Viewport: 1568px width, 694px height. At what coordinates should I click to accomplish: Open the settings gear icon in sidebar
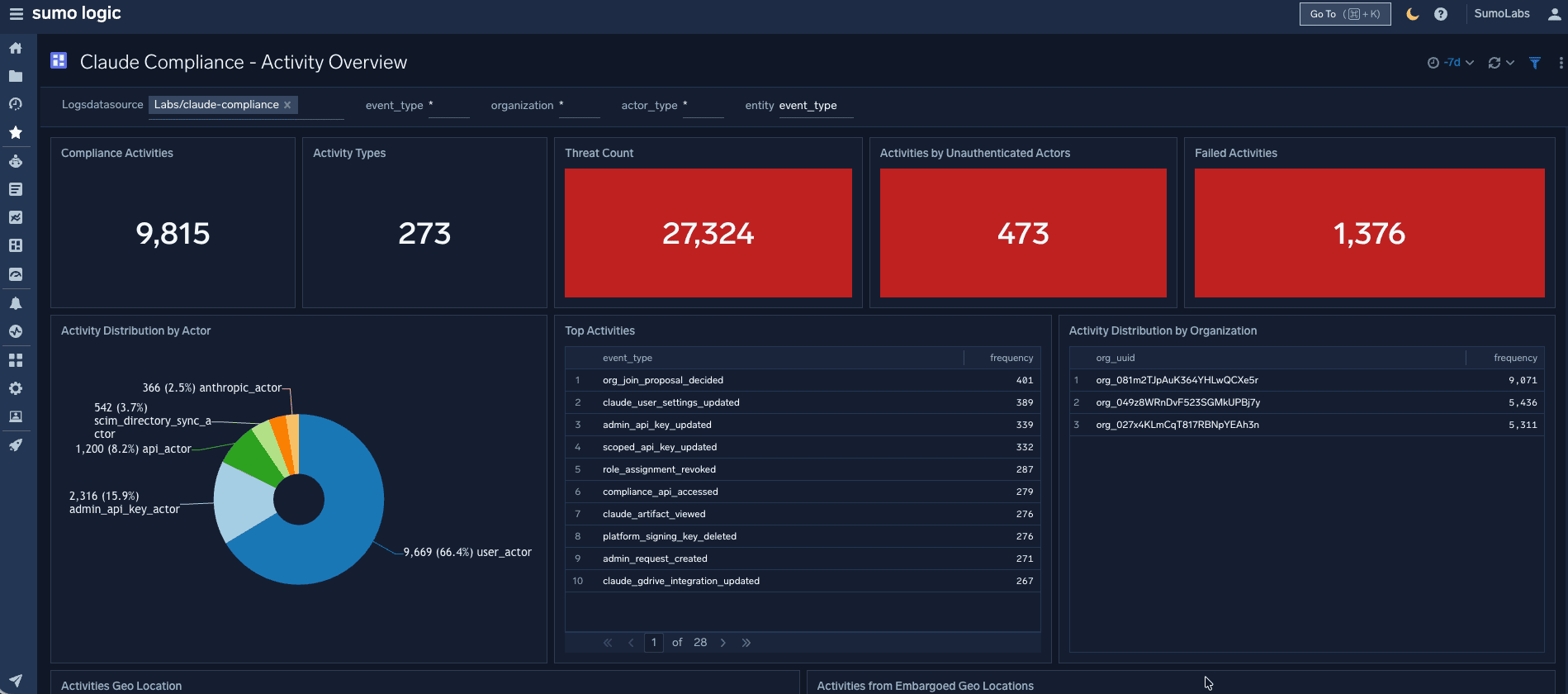[16, 388]
